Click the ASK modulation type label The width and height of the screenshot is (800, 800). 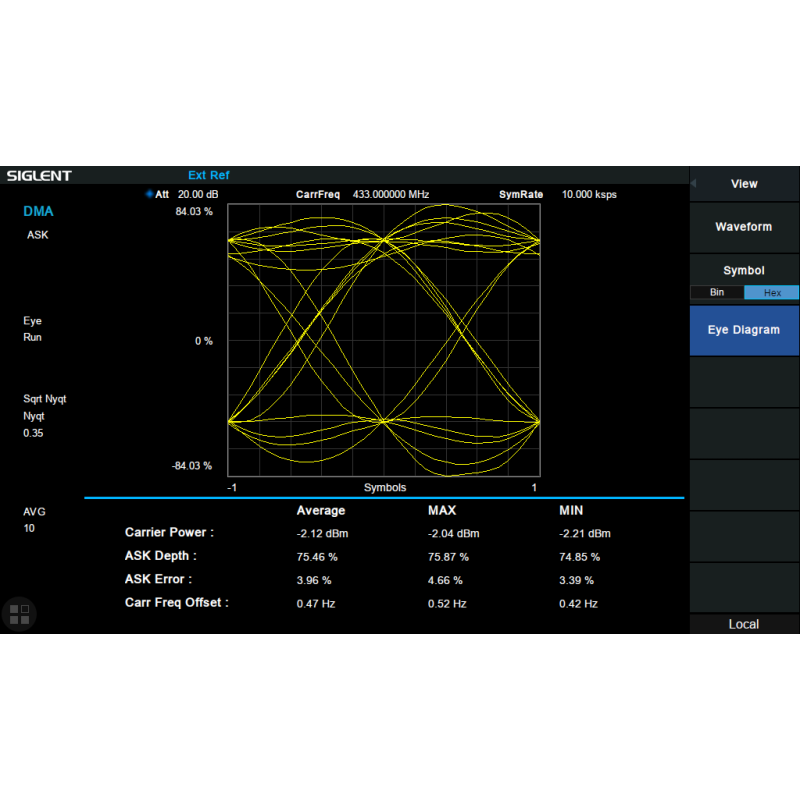tap(37, 235)
